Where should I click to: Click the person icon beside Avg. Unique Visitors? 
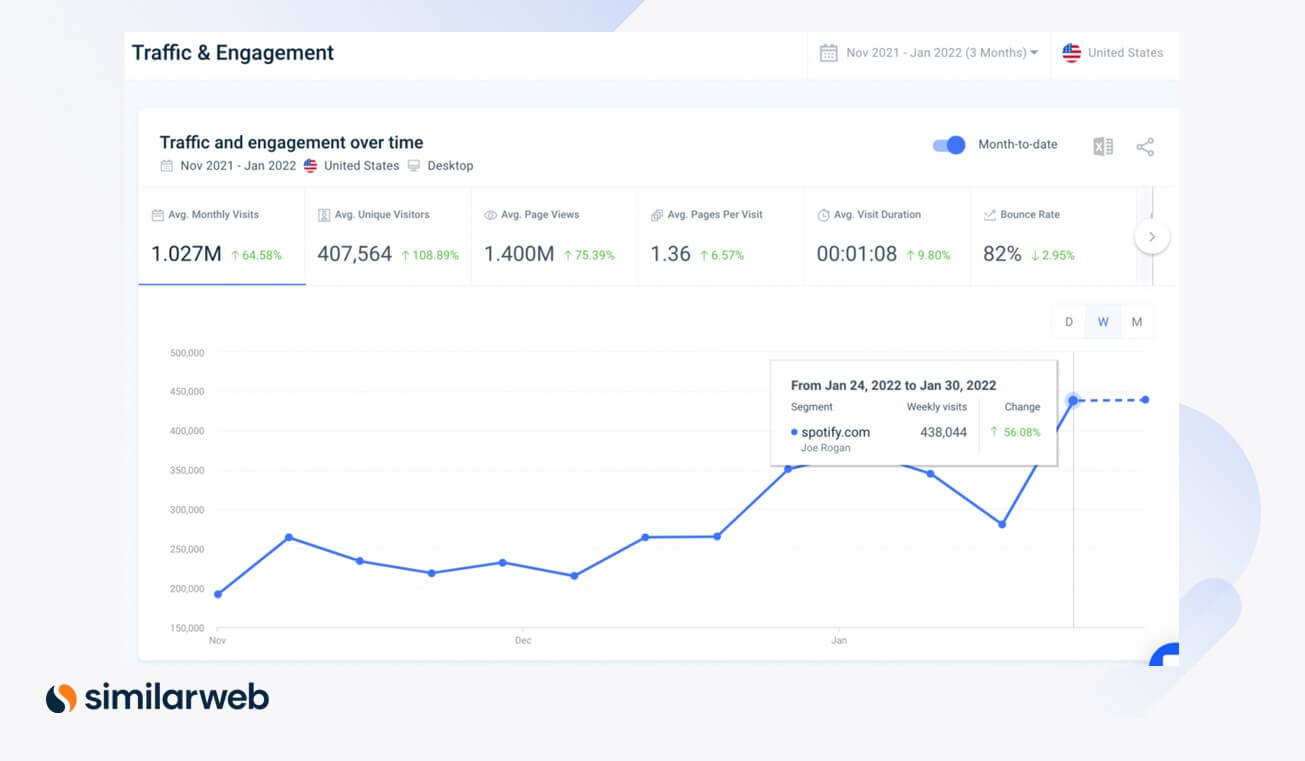click(324, 215)
